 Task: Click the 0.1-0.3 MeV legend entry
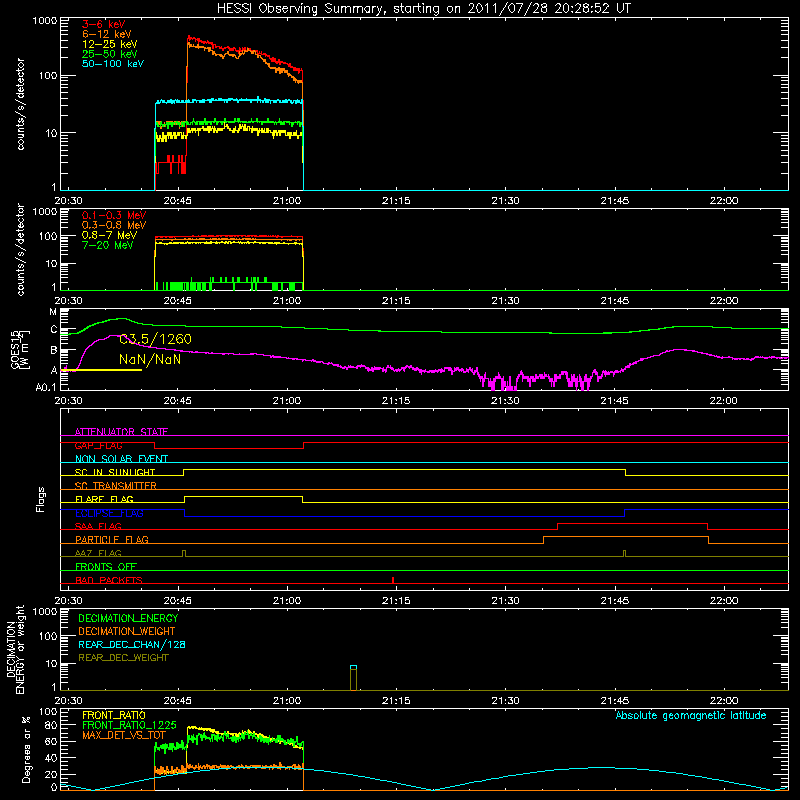[x=114, y=215]
